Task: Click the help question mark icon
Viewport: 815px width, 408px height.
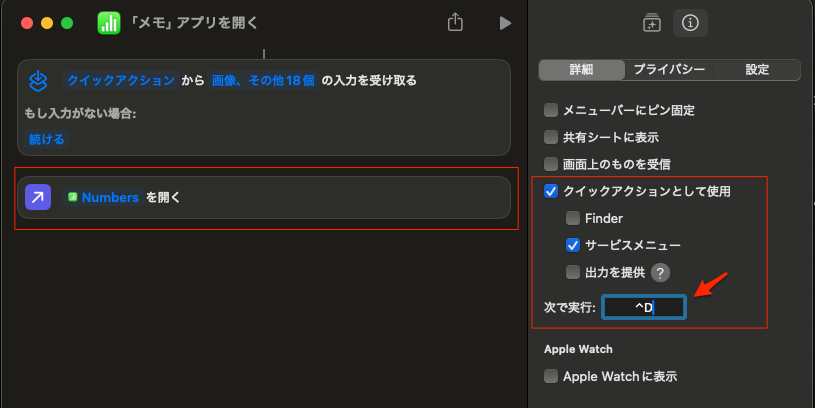Action: (660, 272)
